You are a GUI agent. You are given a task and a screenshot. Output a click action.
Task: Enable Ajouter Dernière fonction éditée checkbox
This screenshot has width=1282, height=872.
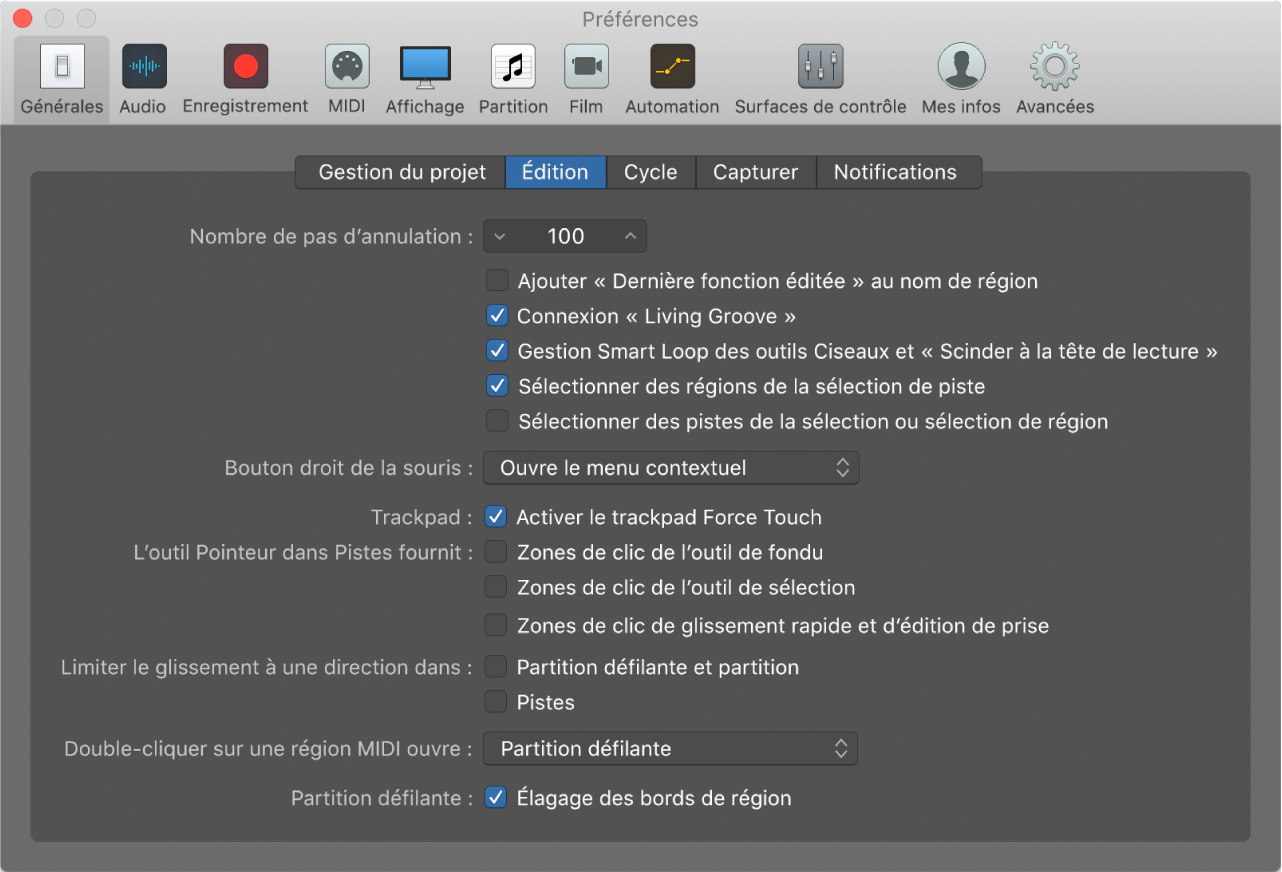tap(497, 281)
